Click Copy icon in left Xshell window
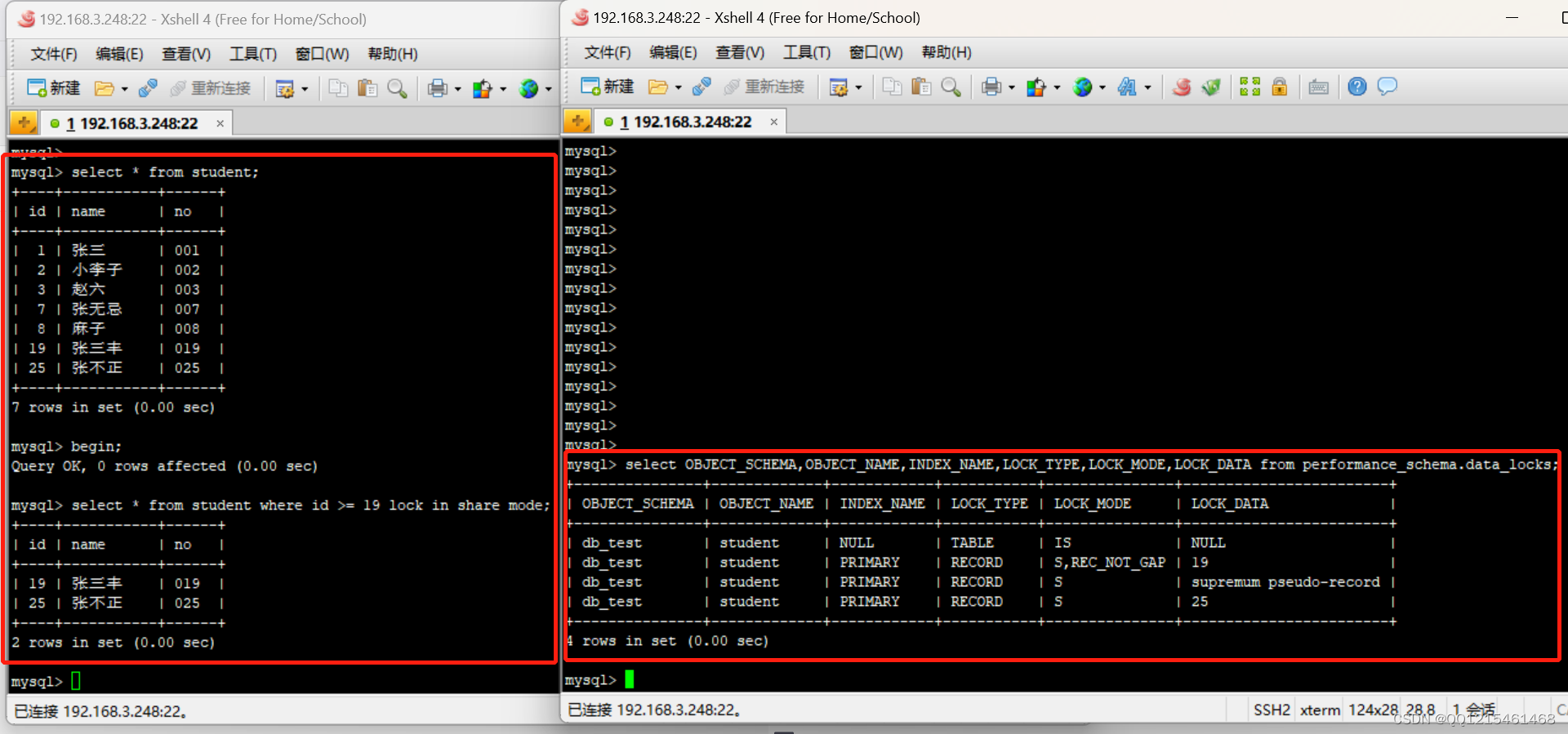Screen dimensions: 1568x734 338,88
